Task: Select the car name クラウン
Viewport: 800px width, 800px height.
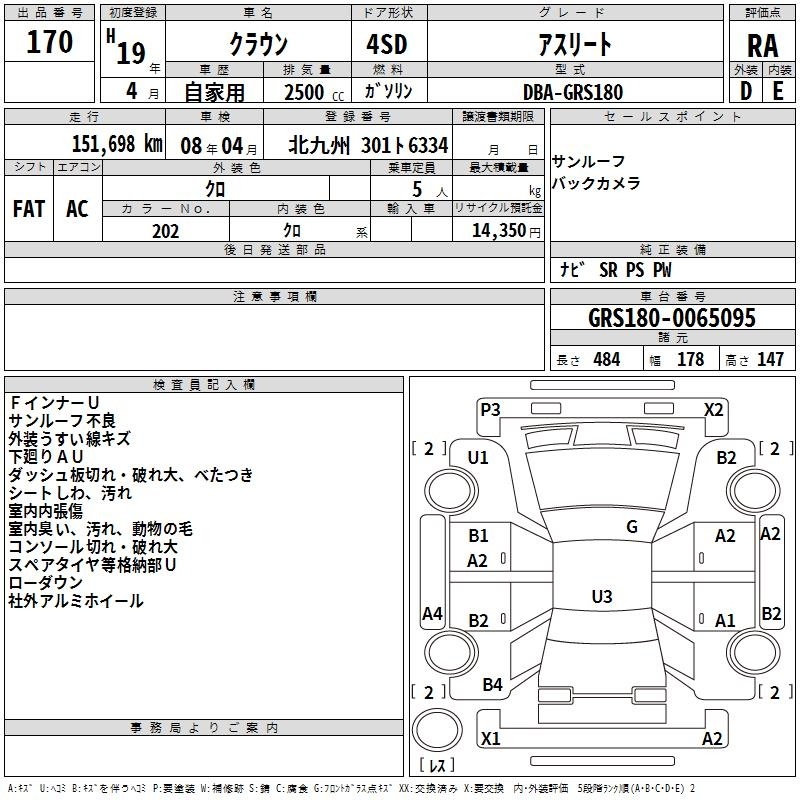Action: click(259, 44)
